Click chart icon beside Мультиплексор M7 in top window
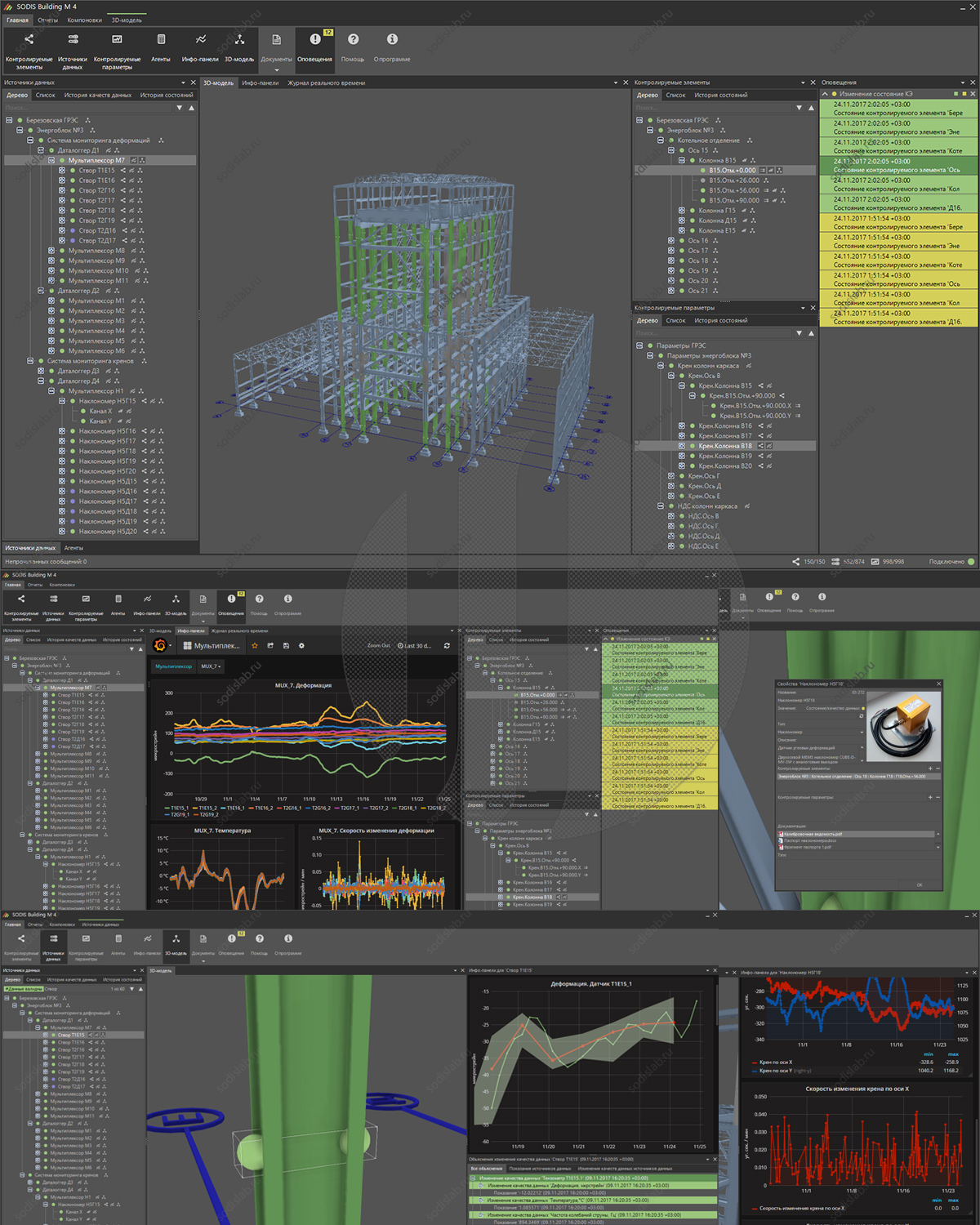Image resolution: width=980 pixels, height=1225 pixels. pos(133,161)
